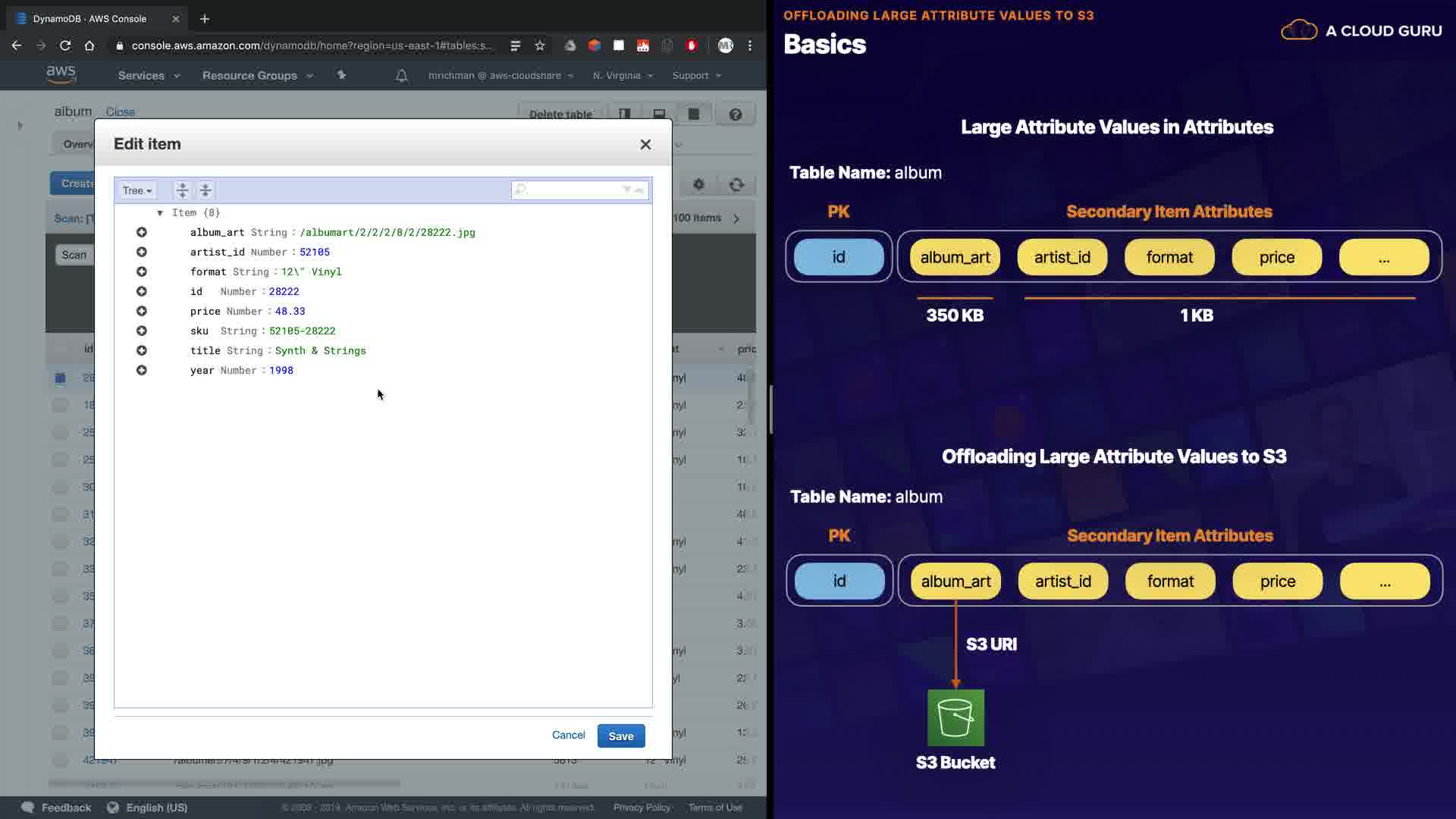Collapse the Item {8} tree node
Viewport: 1456px width, 819px height.
click(x=160, y=213)
